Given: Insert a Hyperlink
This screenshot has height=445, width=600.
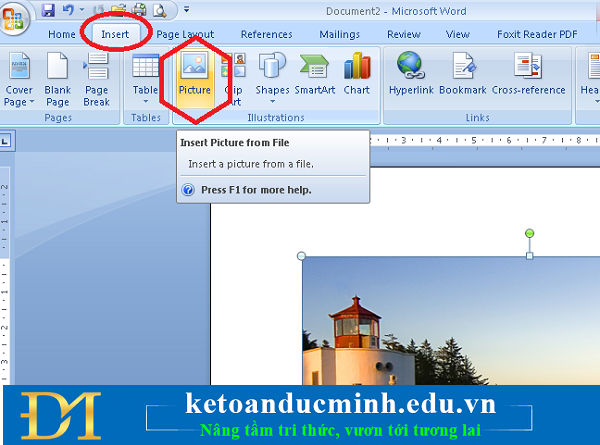Looking at the screenshot, I should 411,74.
